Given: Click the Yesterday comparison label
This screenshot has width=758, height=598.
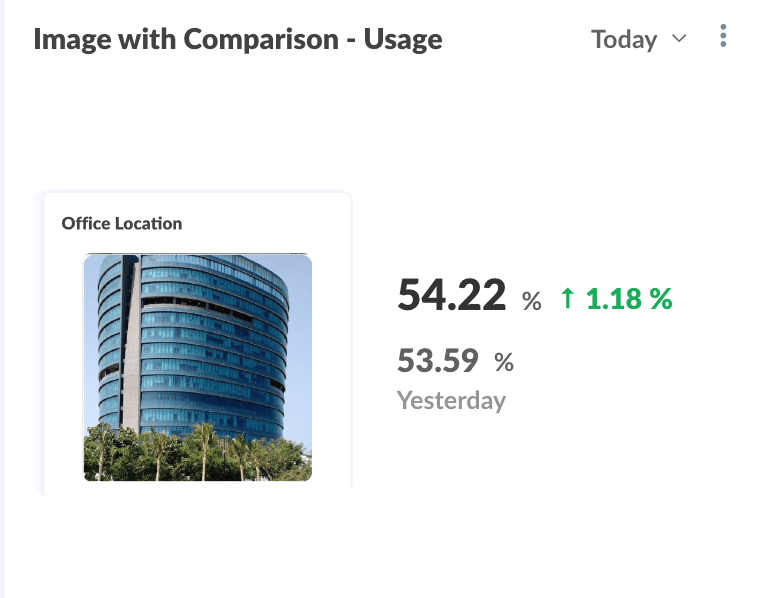Looking at the screenshot, I should pyautogui.click(x=452, y=401).
